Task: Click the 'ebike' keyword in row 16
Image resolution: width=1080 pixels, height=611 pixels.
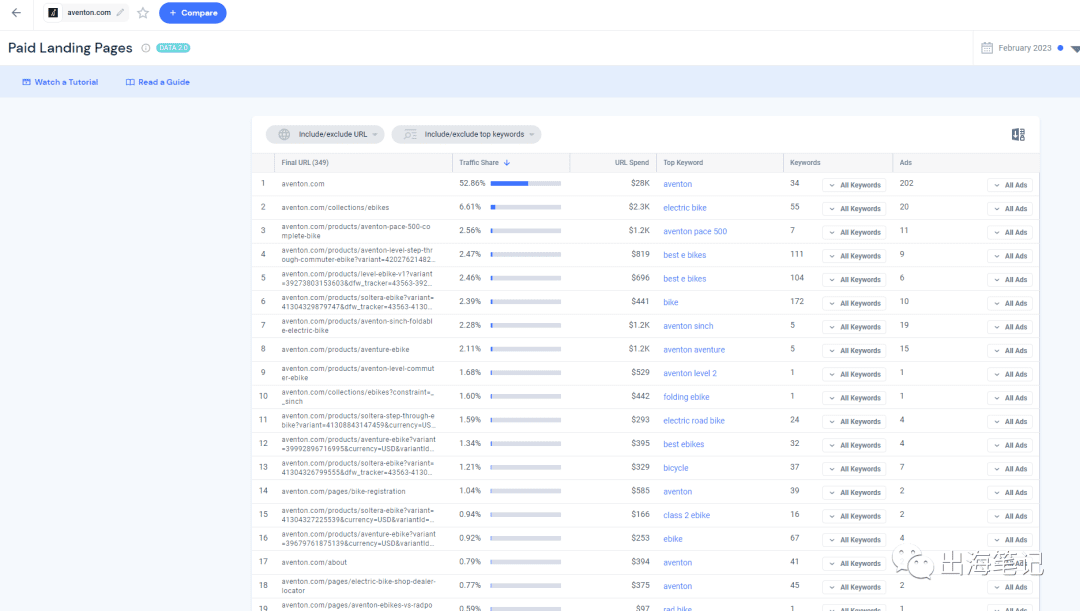Action: coord(673,539)
